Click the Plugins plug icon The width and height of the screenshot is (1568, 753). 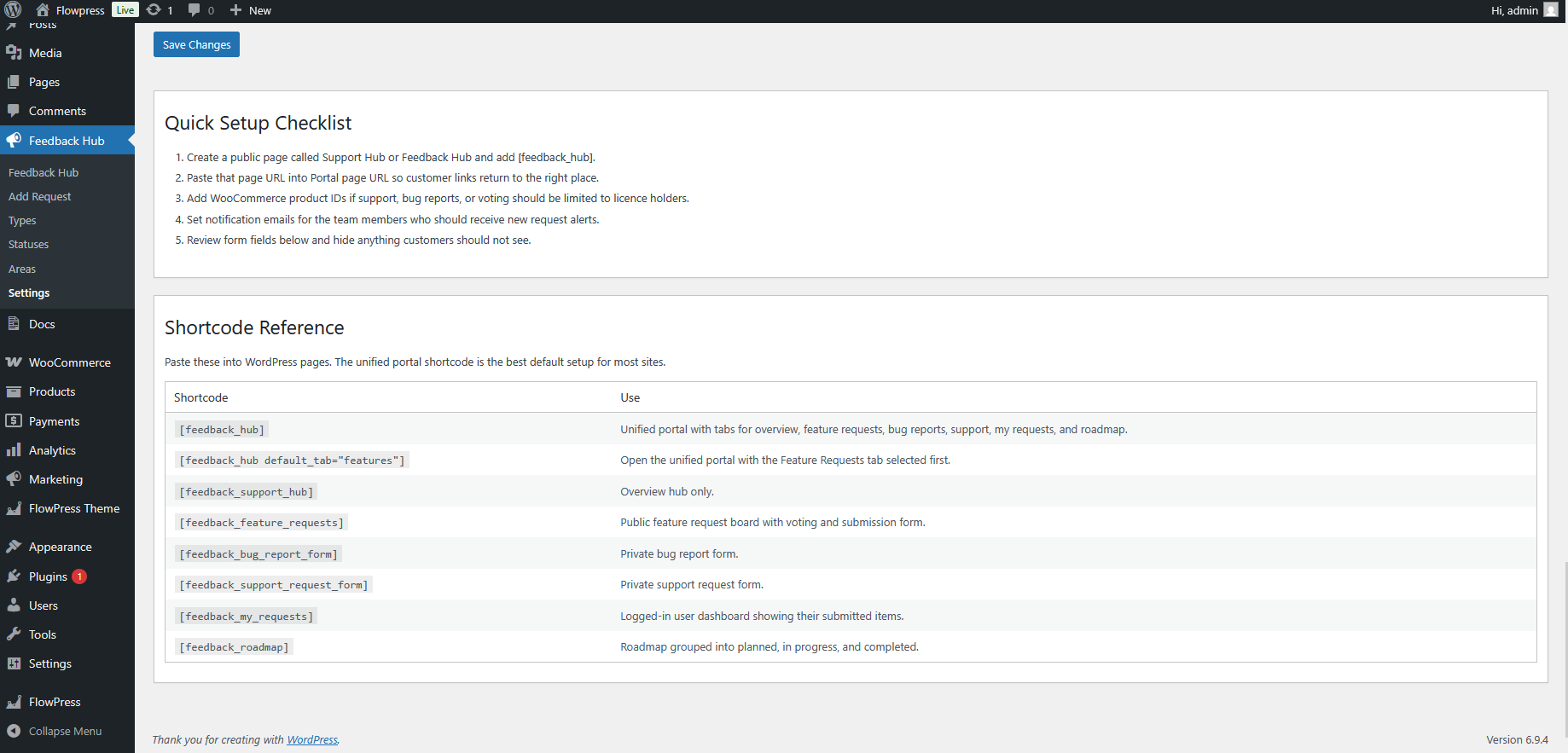pyautogui.click(x=14, y=576)
